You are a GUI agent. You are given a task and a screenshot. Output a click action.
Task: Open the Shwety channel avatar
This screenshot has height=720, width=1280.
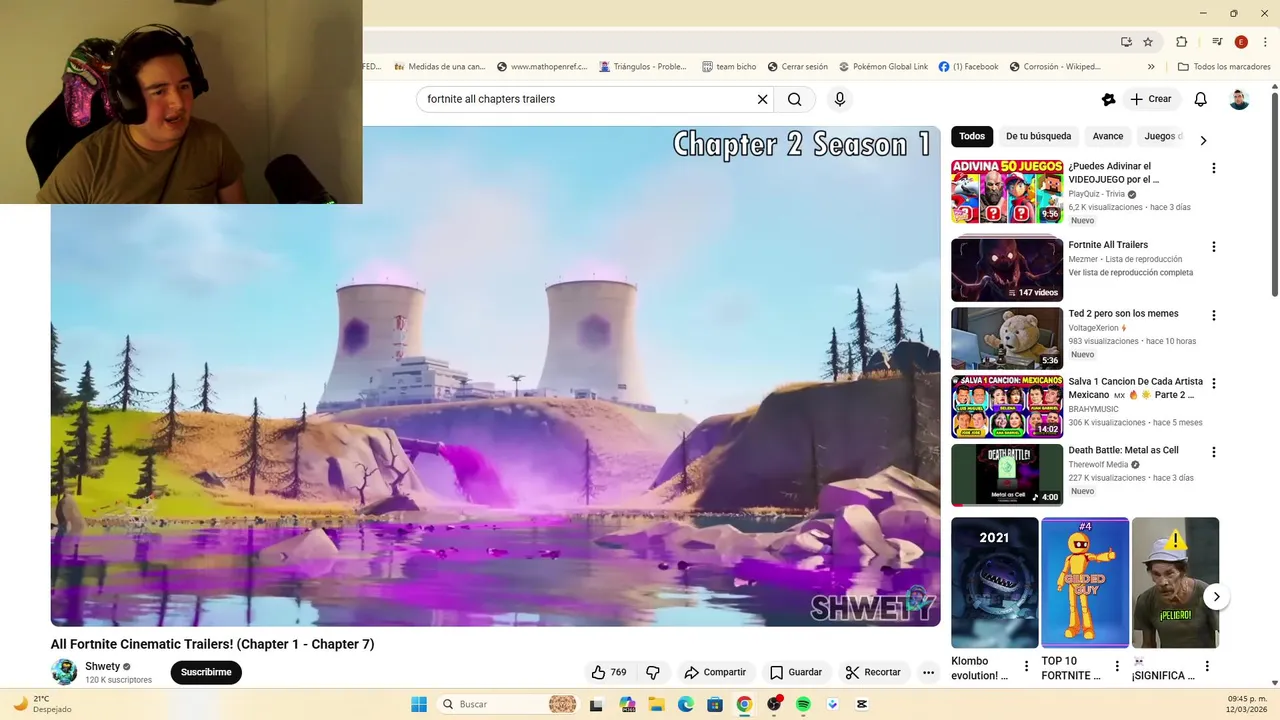(64, 672)
